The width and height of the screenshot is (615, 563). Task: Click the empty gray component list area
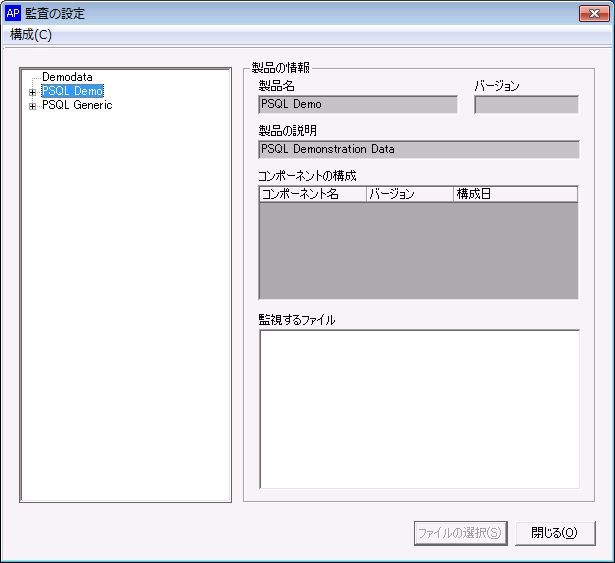pos(418,250)
